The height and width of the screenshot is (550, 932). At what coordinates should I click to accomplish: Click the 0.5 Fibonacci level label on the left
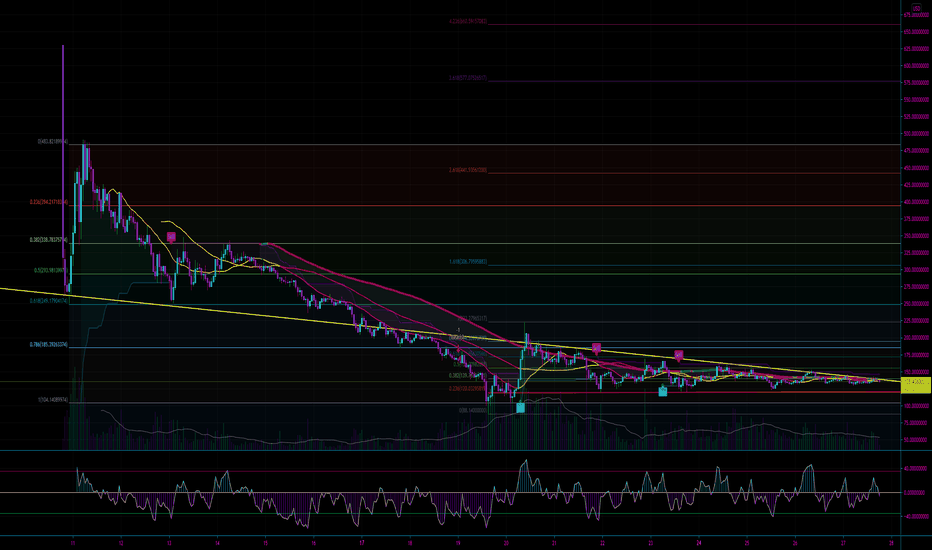coord(51,270)
